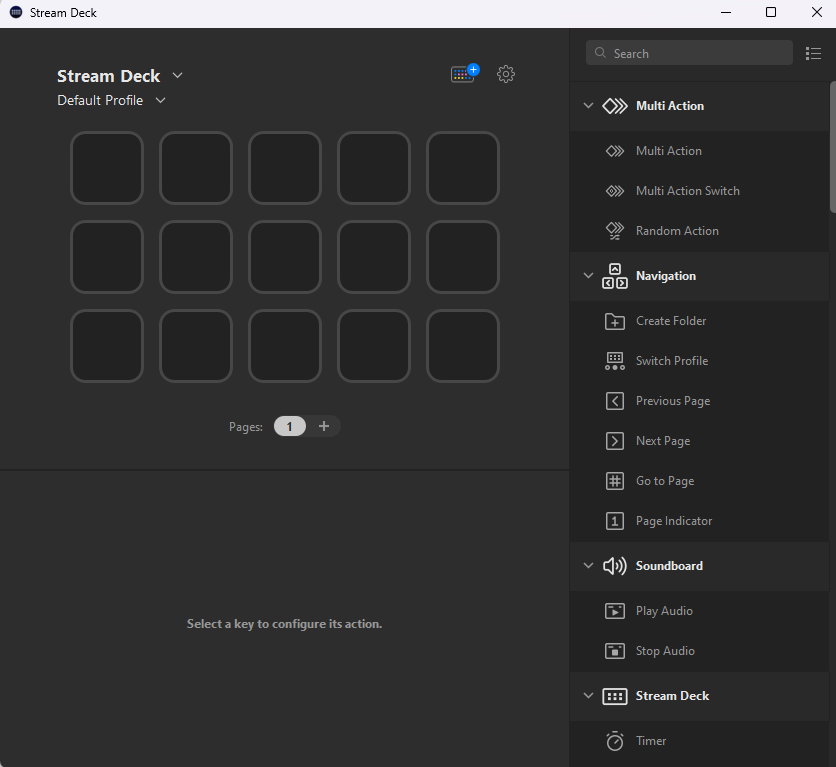Select the Play Audio icon
Screen dimensions: 836x767
click(x=615, y=611)
